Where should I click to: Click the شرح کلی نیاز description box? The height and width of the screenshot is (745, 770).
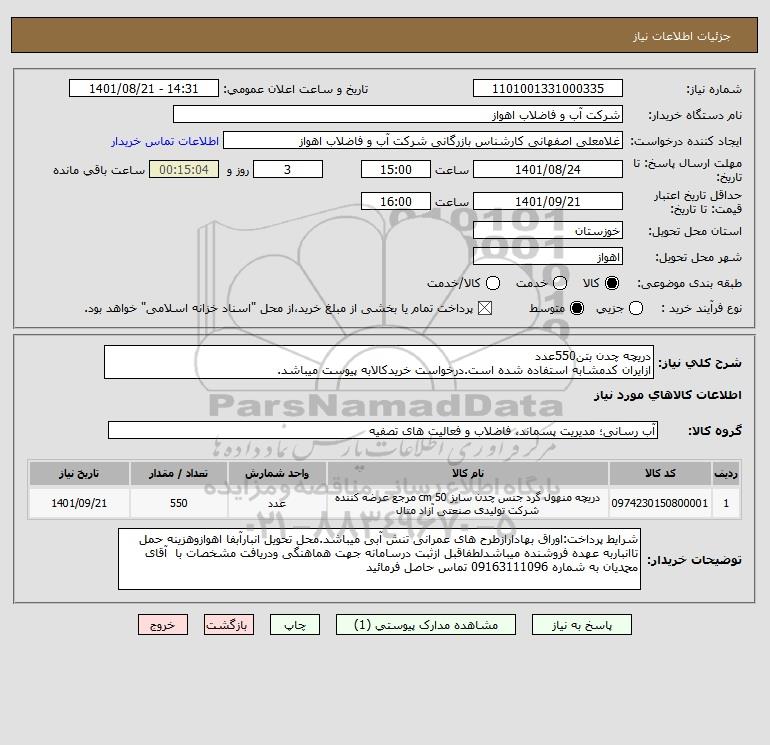[379, 362]
